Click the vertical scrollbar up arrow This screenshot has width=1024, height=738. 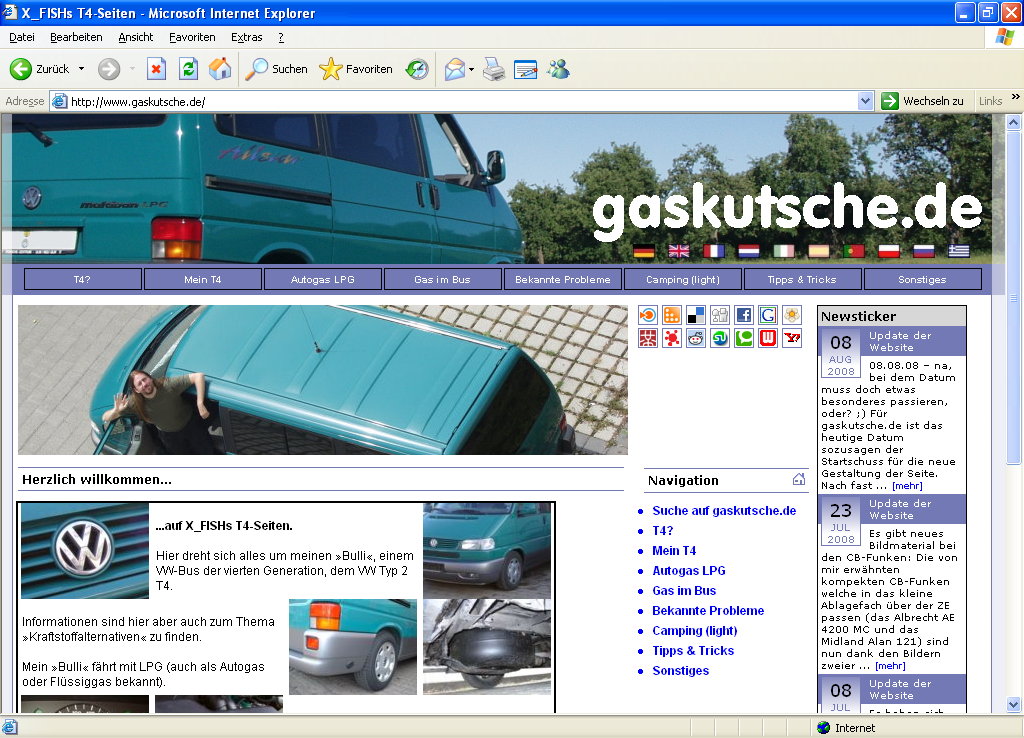1014,122
